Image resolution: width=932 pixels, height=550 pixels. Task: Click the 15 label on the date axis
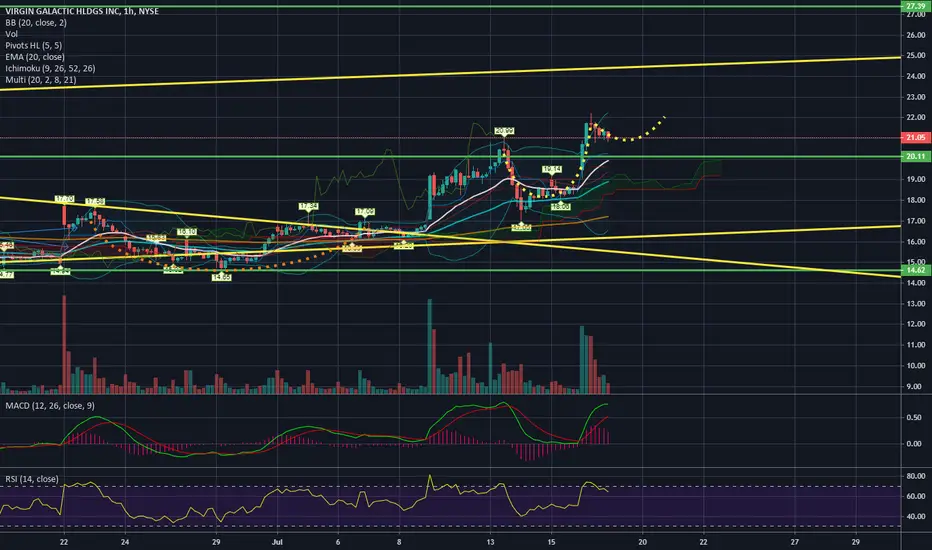click(x=551, y=542)
